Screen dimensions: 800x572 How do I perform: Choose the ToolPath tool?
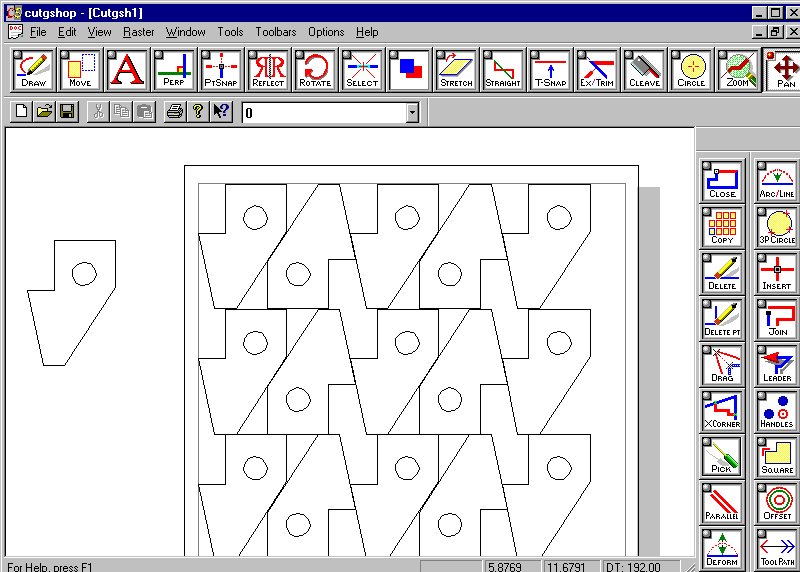(776, 548)
